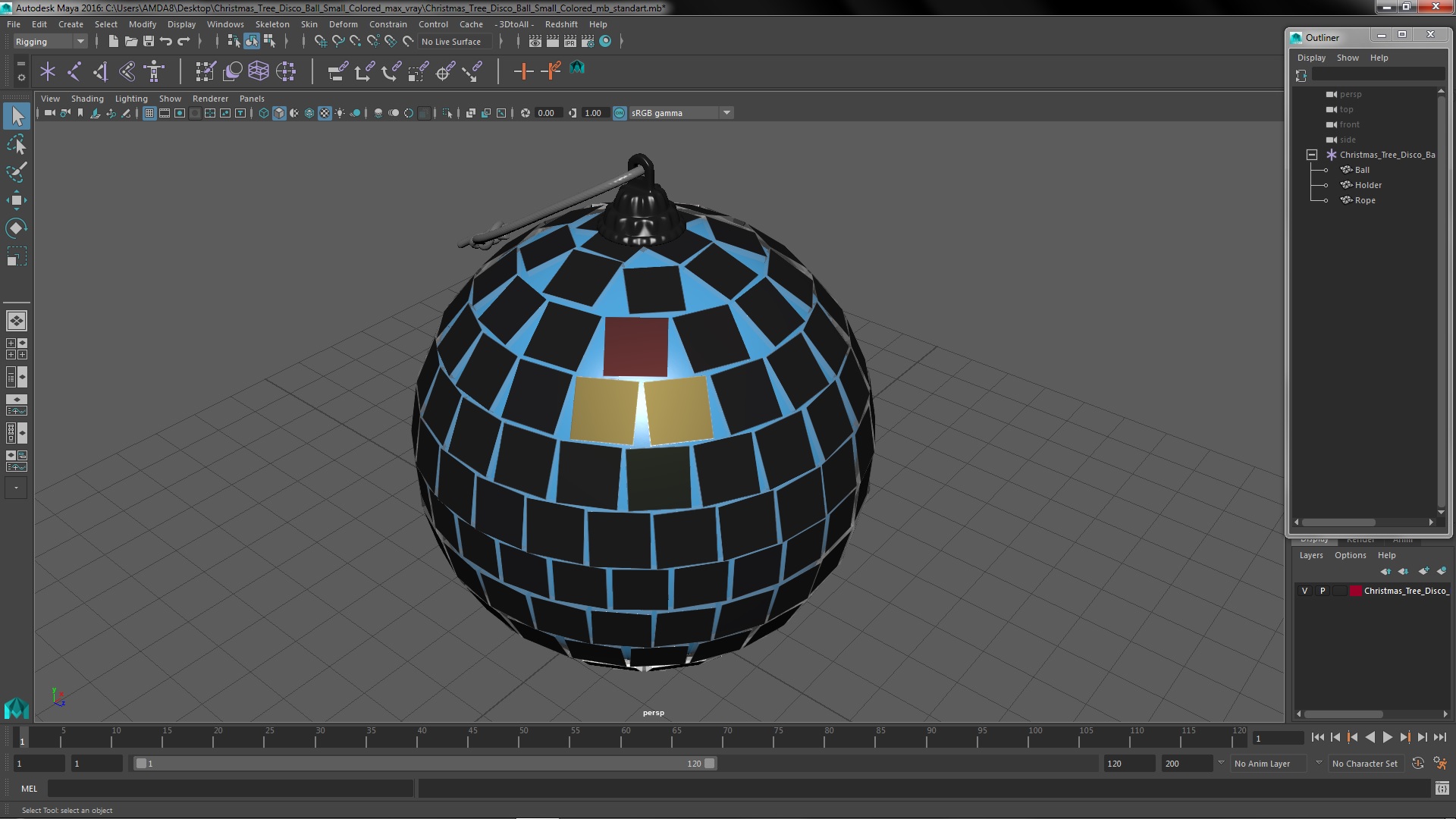Open the Outliner Show menu

tap(1348, 58)
